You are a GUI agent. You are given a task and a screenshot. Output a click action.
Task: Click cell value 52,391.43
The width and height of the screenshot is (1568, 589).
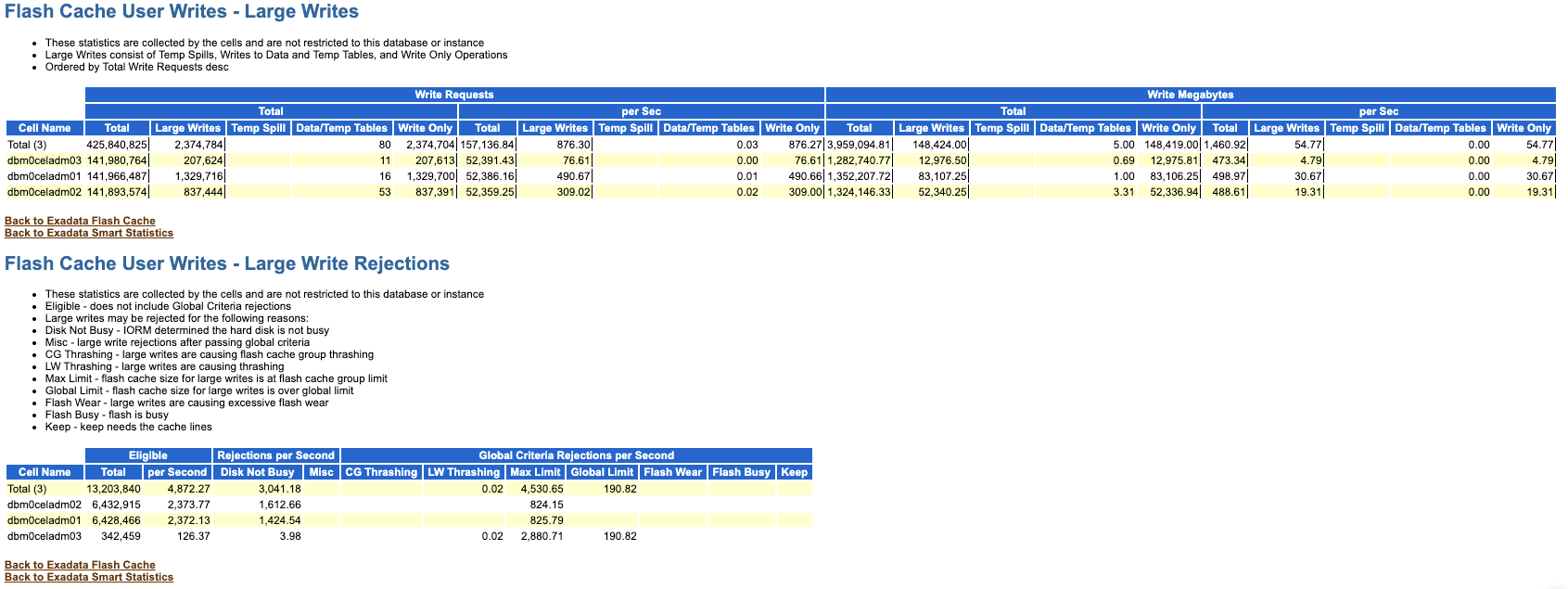tap(490, 160)
